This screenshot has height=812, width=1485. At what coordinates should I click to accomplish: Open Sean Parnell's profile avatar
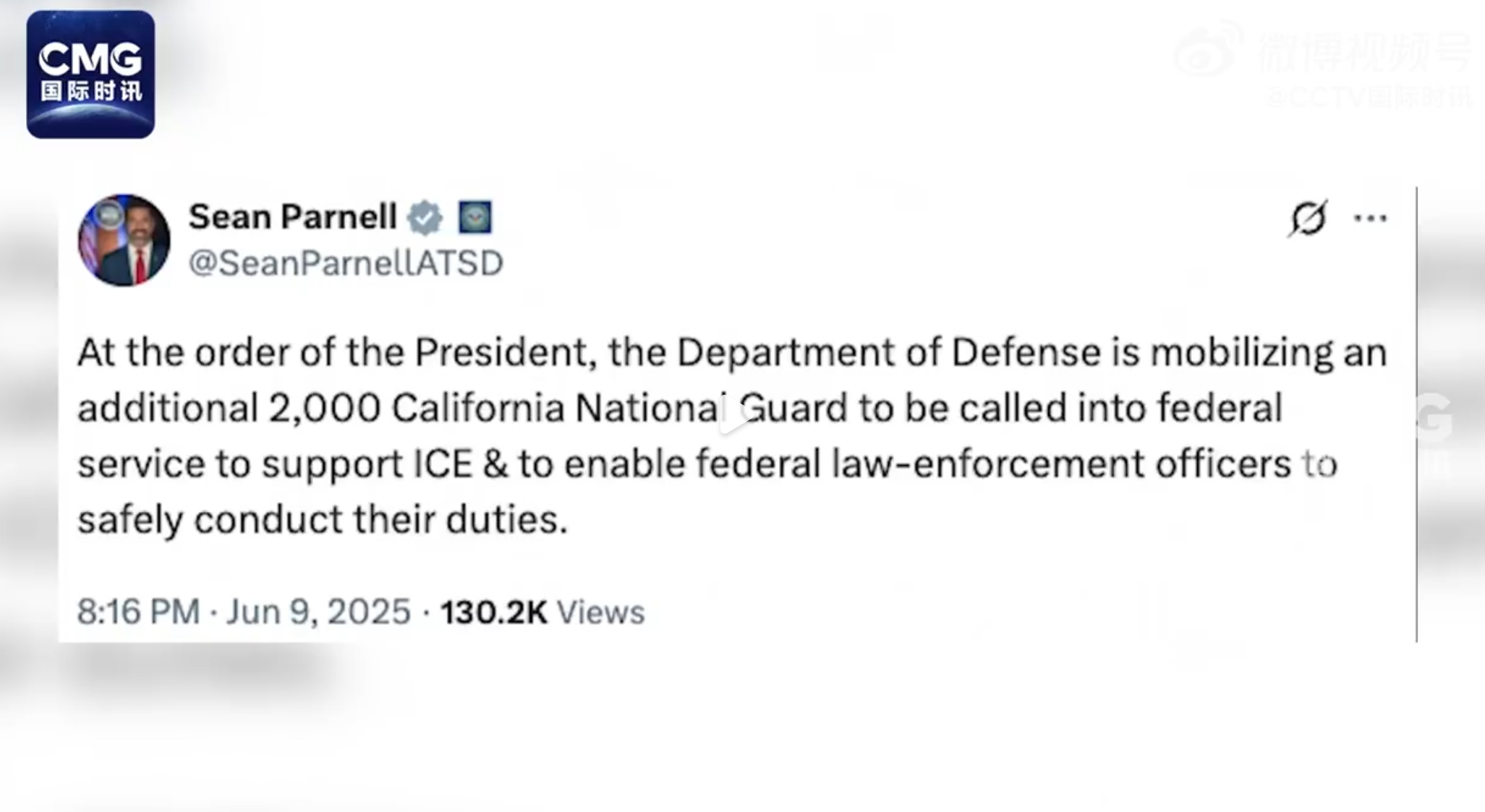[124, 240]
